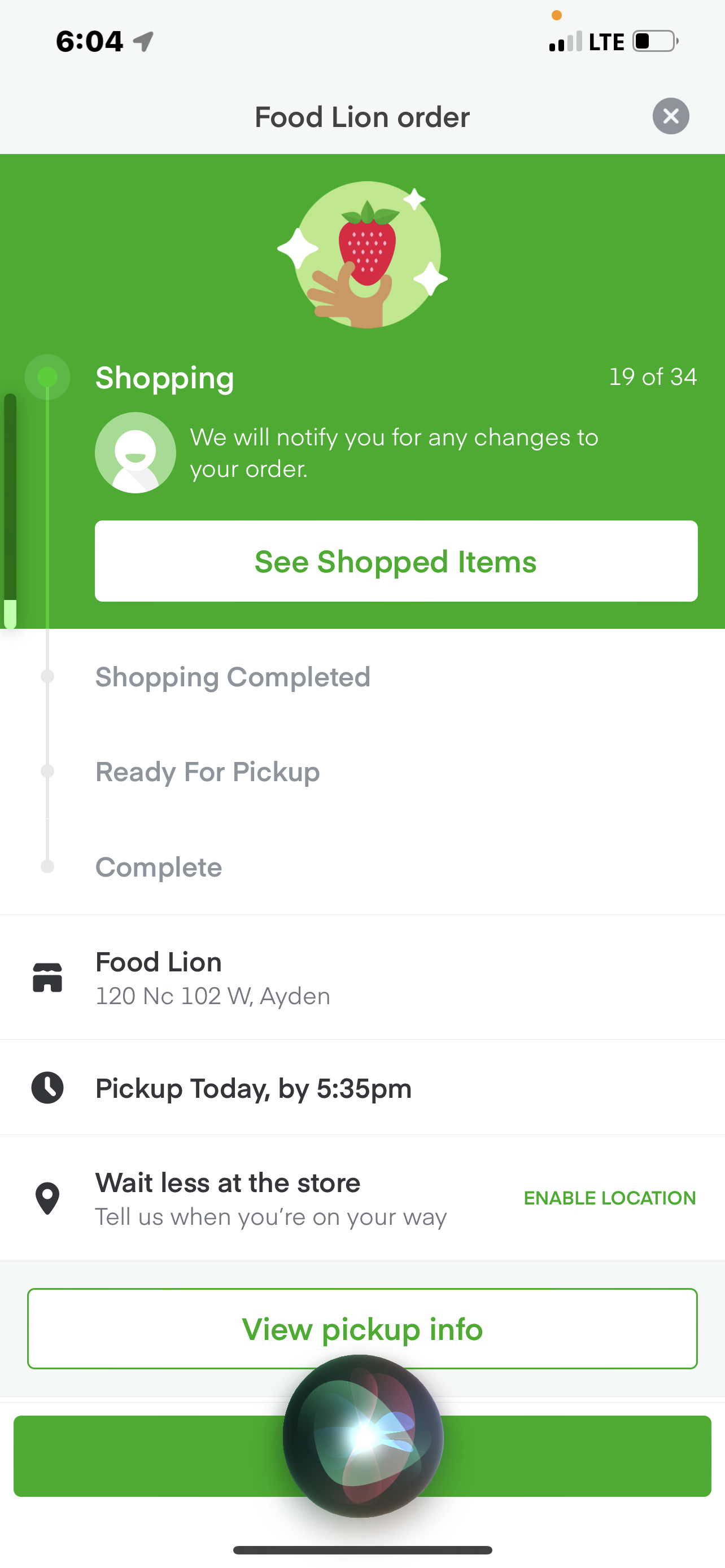Tap the green Shopping status dot
The image size is (725, 1568).
click(47, 378)
